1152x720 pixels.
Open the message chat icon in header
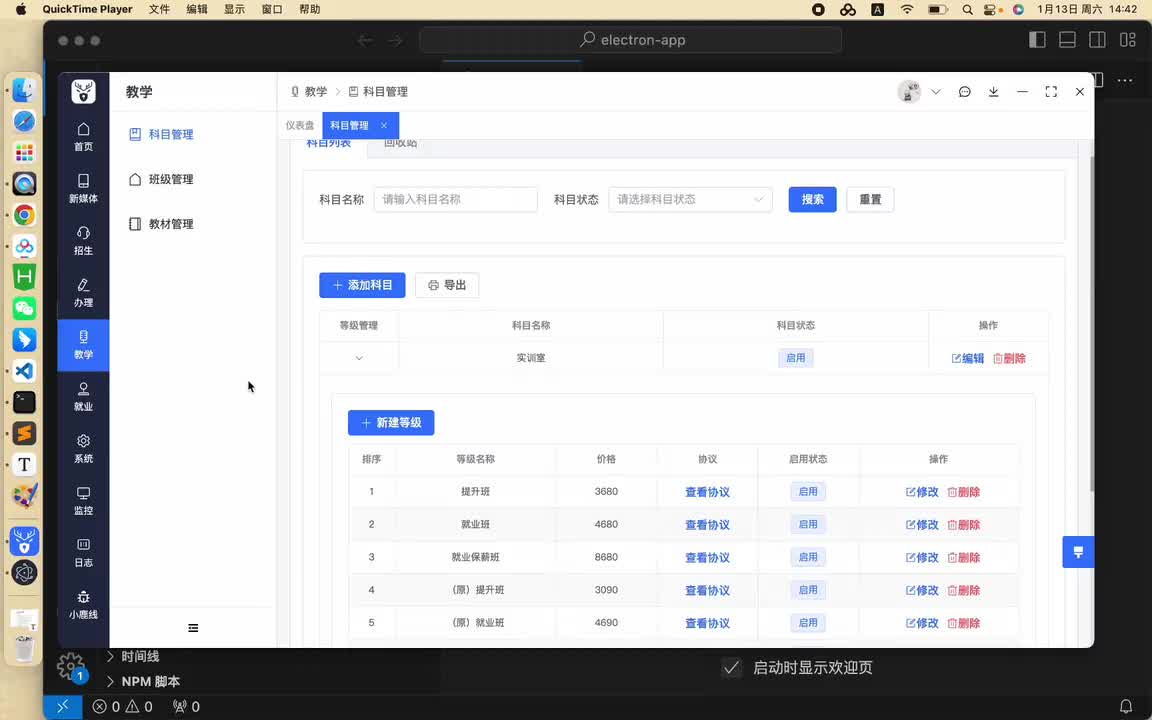point(965,92)
